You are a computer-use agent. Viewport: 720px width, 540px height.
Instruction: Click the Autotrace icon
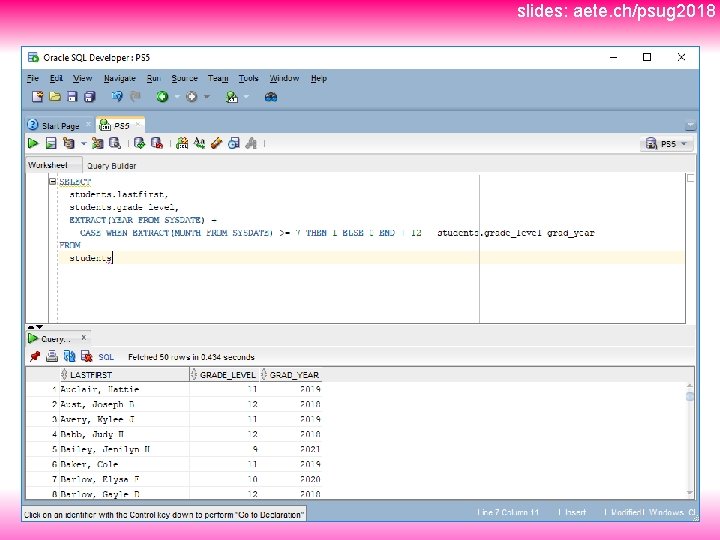(97, 143)
